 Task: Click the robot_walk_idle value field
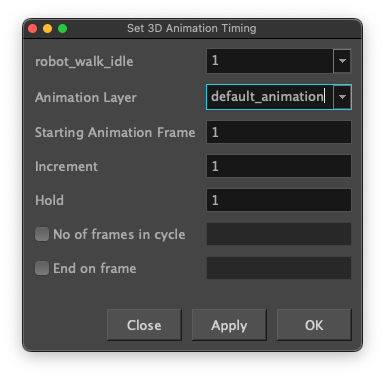270,61
